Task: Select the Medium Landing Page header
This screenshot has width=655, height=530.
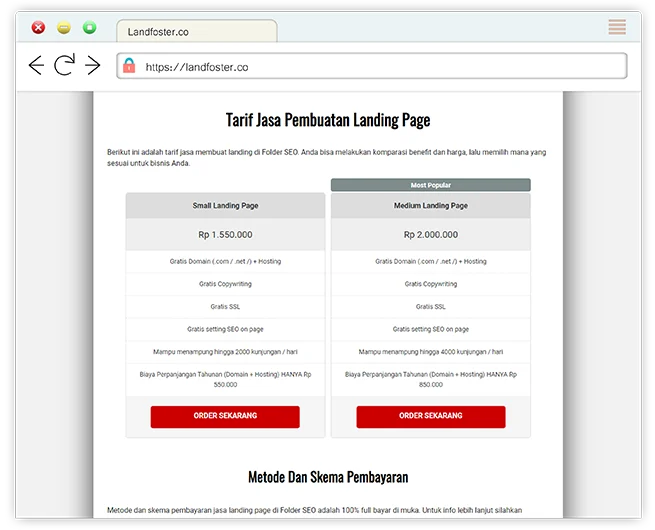Action: [430, 206]
